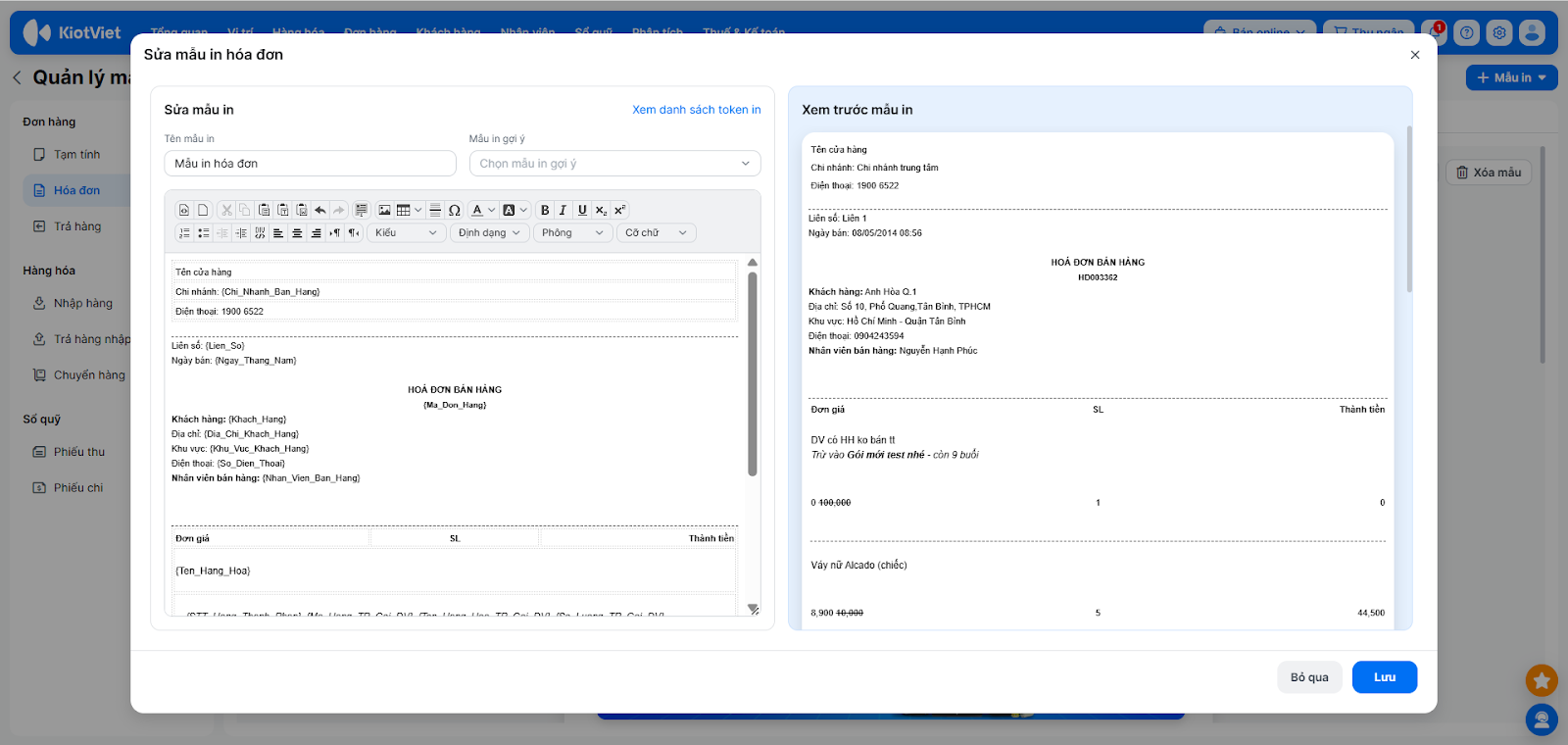Click Paste as plain text icon
This screenshot has height=745, width=1568.
283,210
